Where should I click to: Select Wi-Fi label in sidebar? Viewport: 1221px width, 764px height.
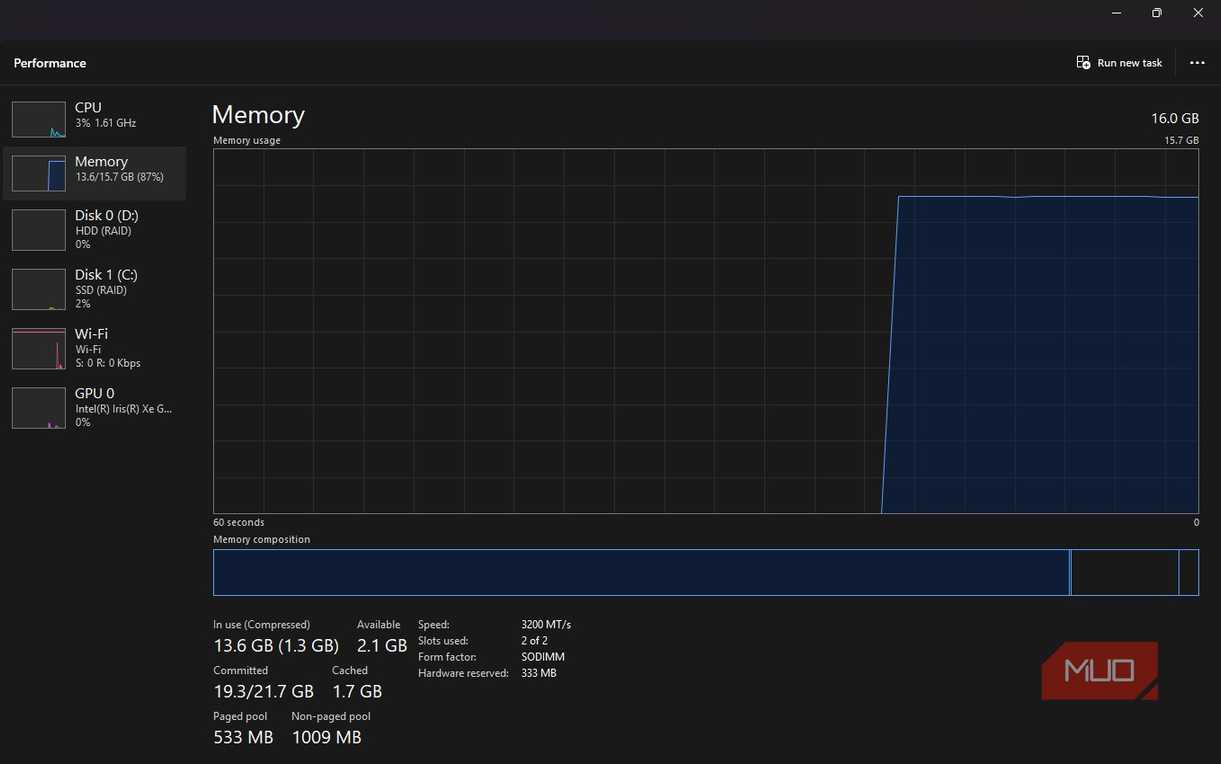[91, 333]
